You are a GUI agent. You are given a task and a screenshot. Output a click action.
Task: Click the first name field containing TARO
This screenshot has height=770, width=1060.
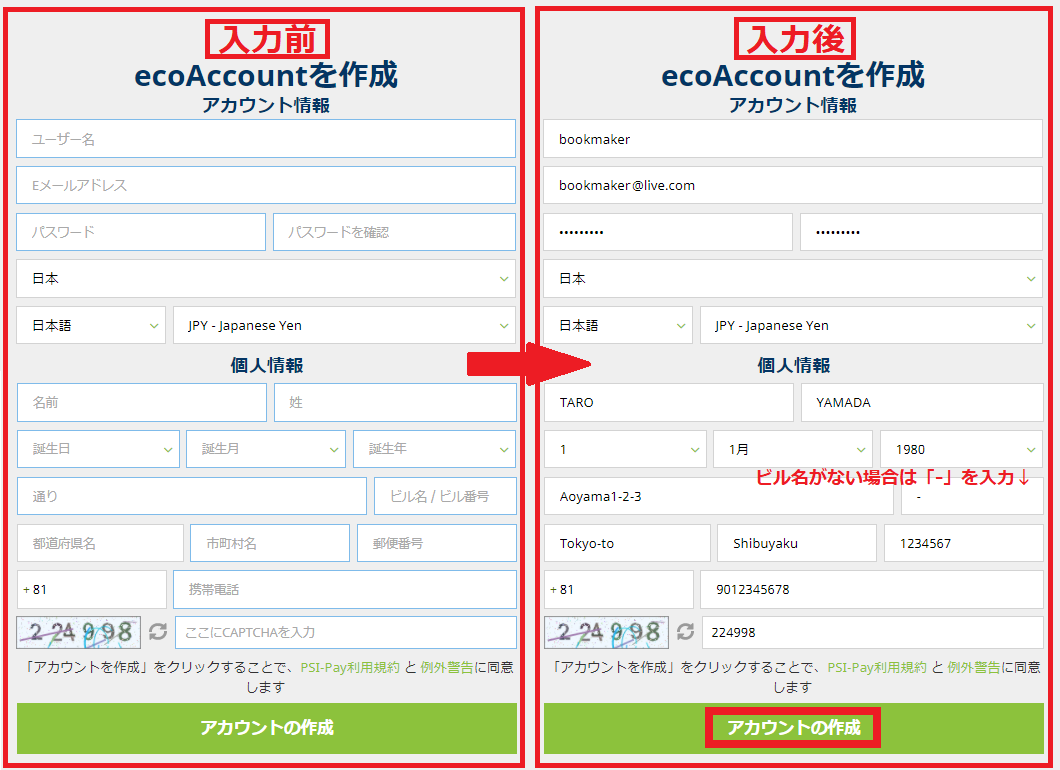click(669, 402)
